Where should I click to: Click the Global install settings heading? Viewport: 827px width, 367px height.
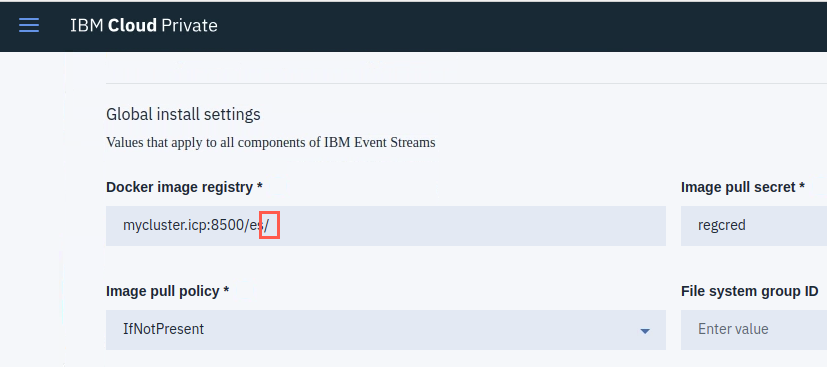click(x=183, y=114)
